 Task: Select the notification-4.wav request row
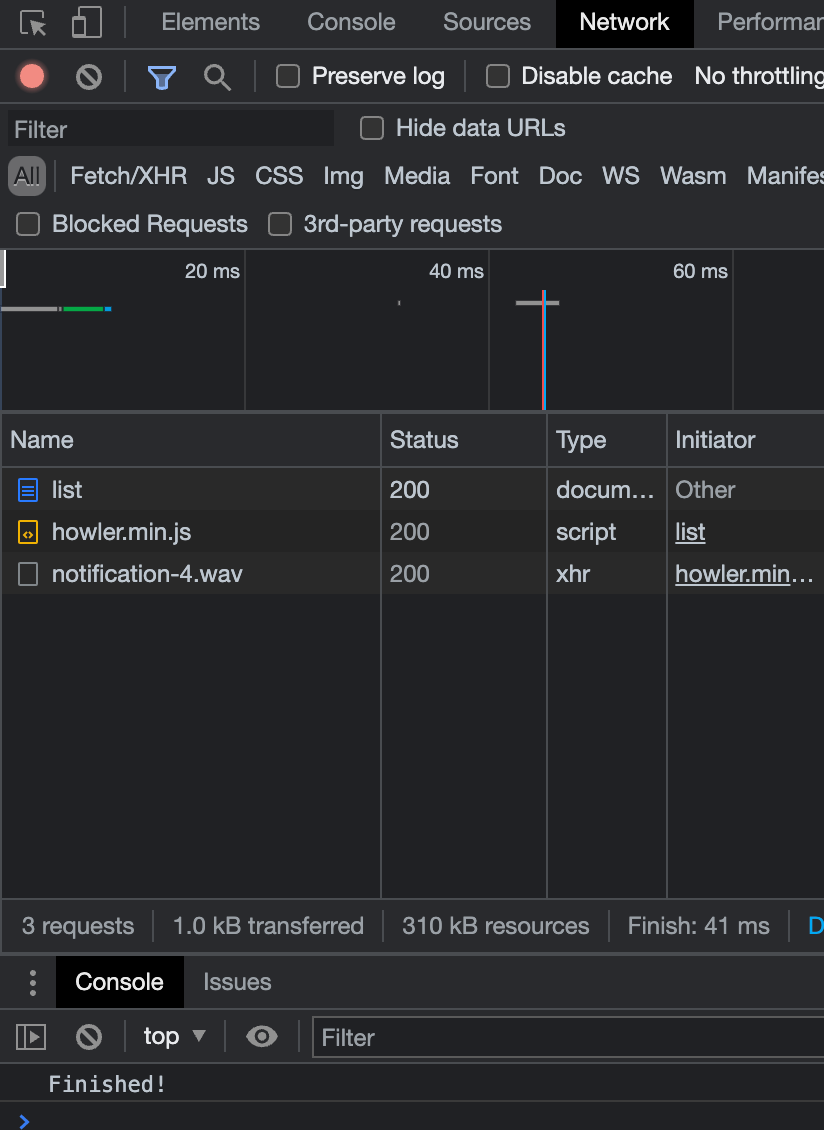[147, 574]
